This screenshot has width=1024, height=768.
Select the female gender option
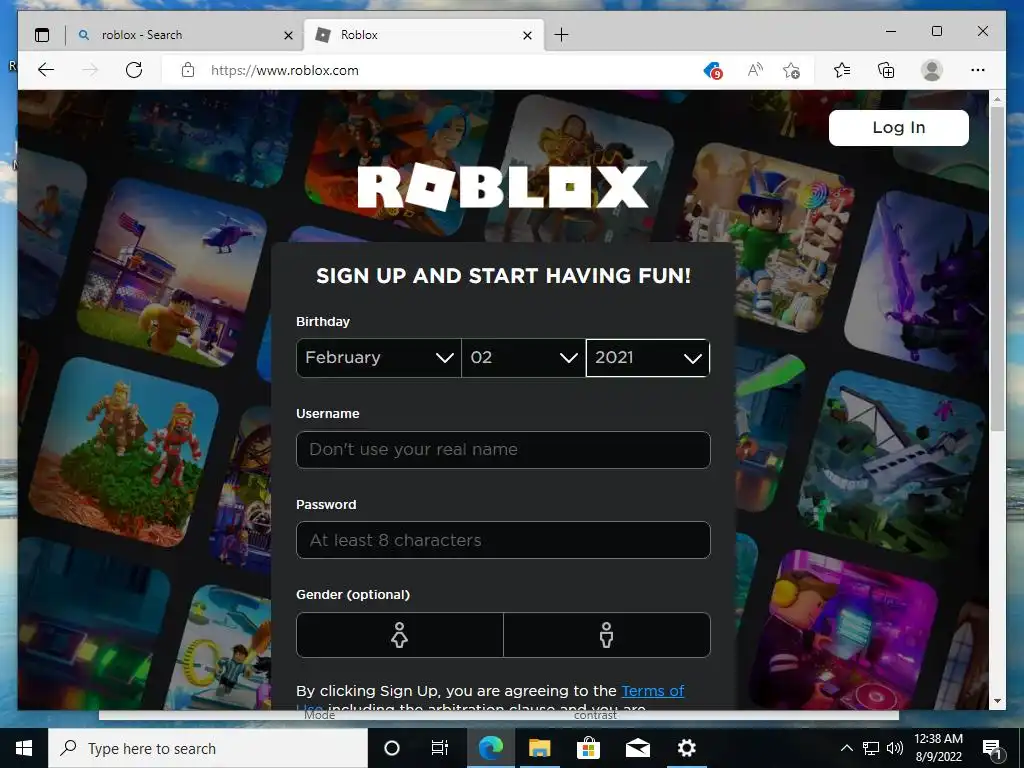[x=400, y=635]
